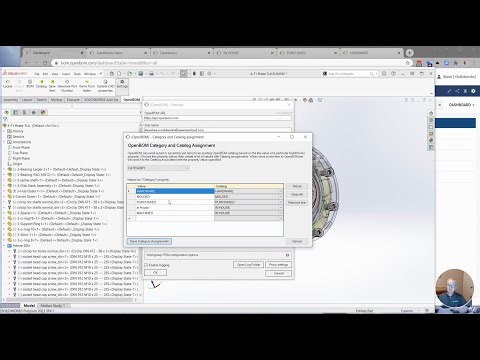Image resolution: width=480 pixels, height=360 pixels.
Task: Switch to the SOLIDWORKS Add-Ins tab
Action: (x=101, y=100)
